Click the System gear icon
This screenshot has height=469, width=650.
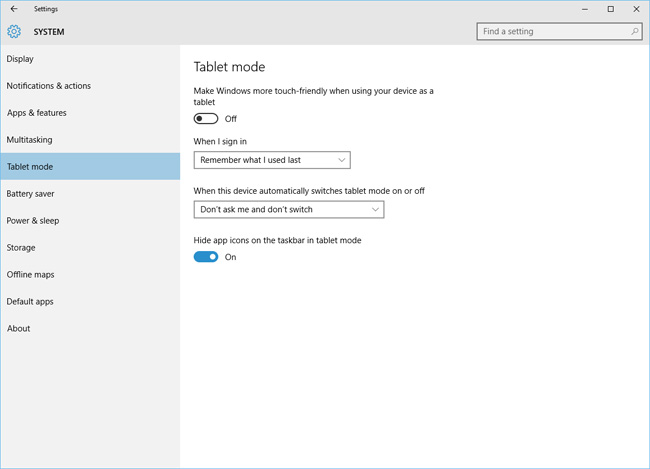[x=14, y=32]
